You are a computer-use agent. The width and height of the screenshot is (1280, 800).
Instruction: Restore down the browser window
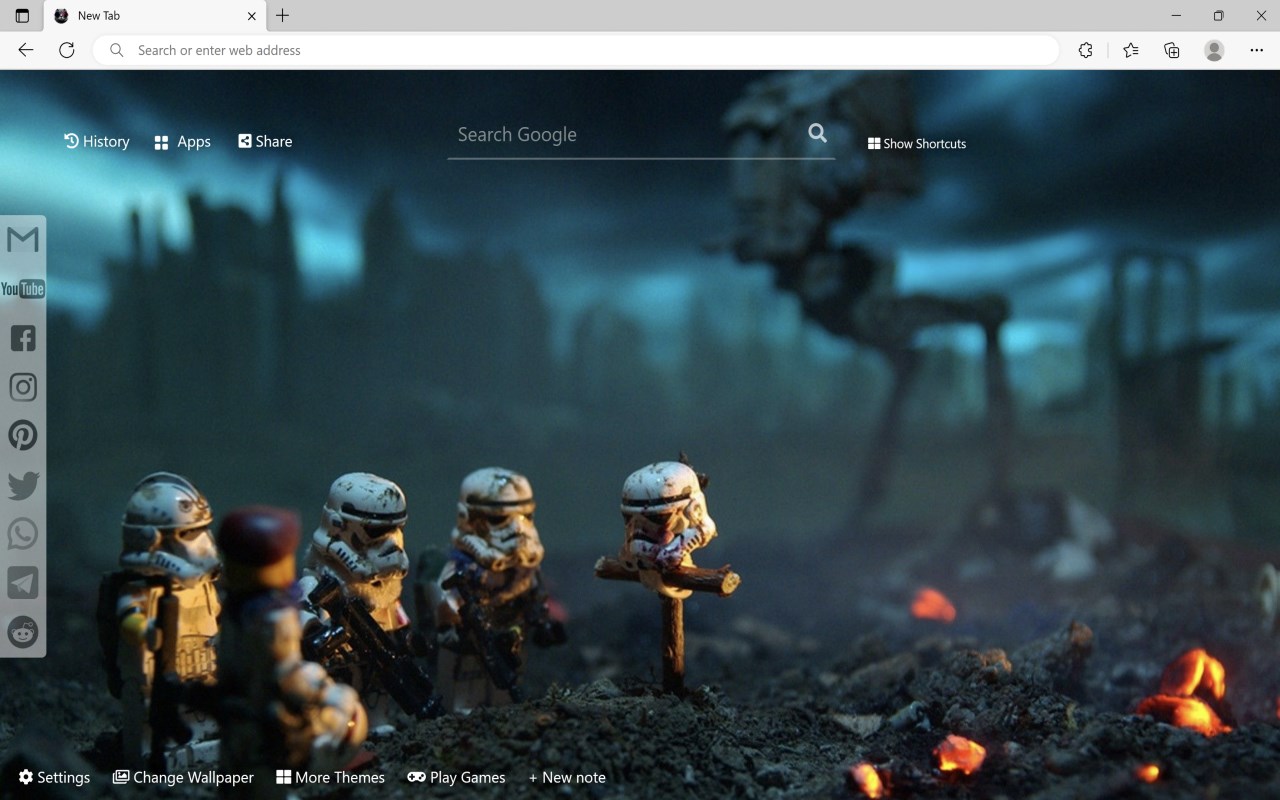(1218, 16)
